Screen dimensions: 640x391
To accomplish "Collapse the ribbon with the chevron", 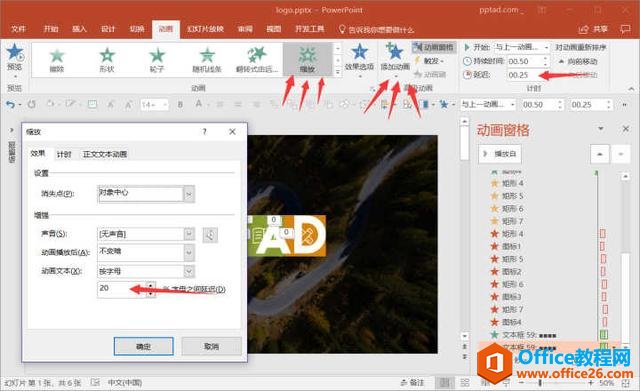I will (x=631, y=89).
